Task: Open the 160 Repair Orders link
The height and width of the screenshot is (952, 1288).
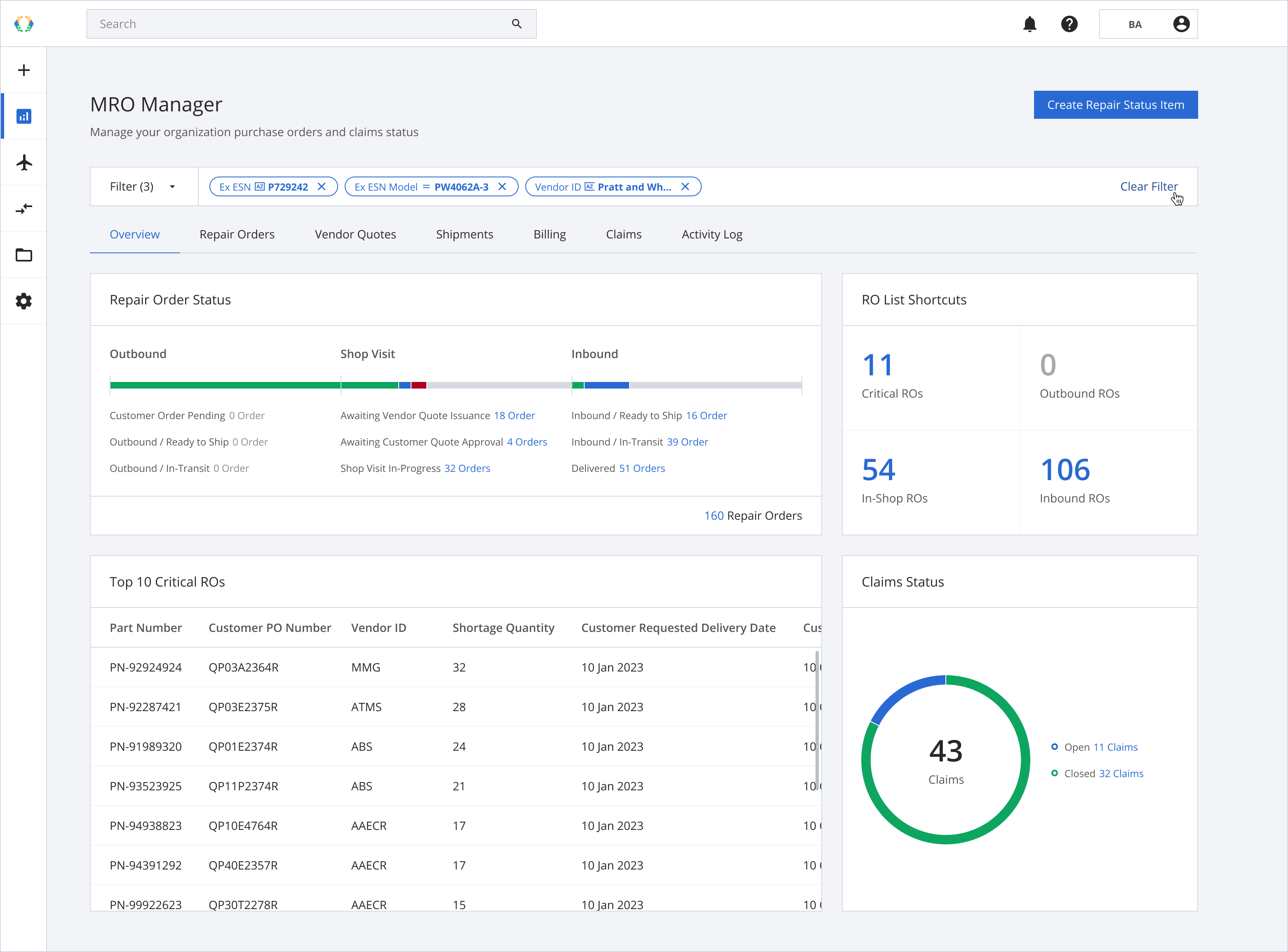Action: (753, 516)
